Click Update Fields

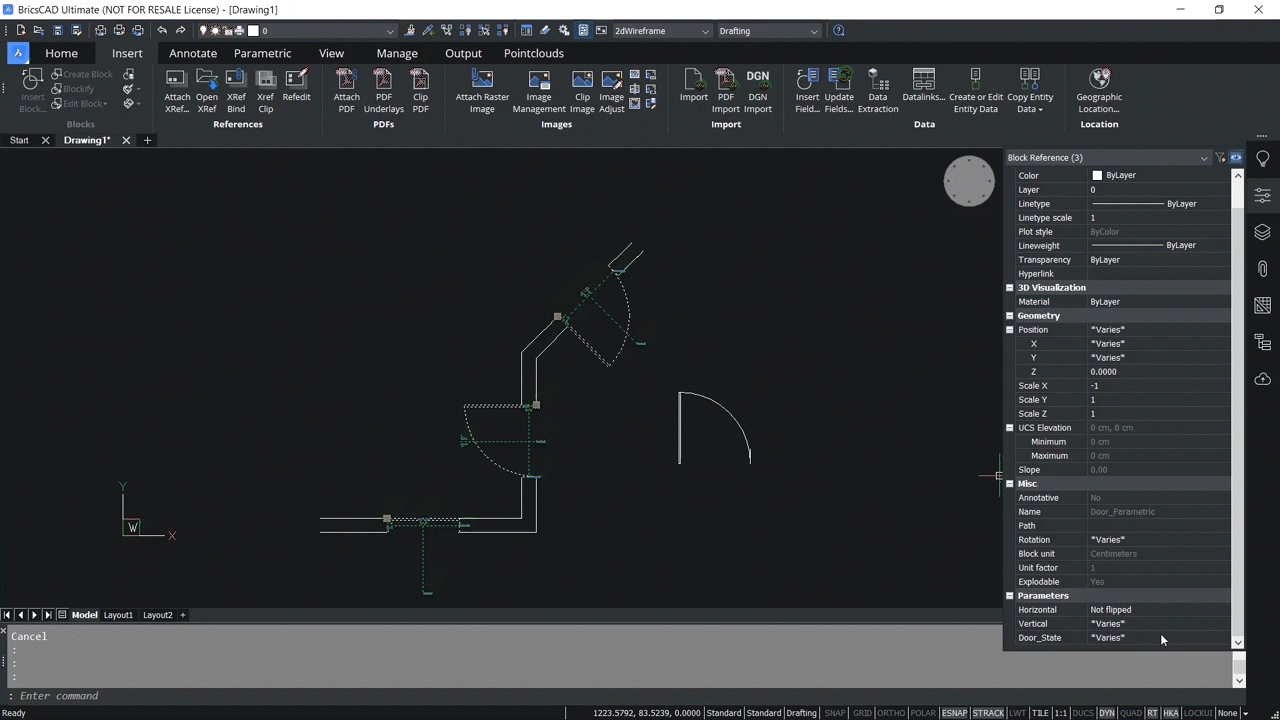839,91
